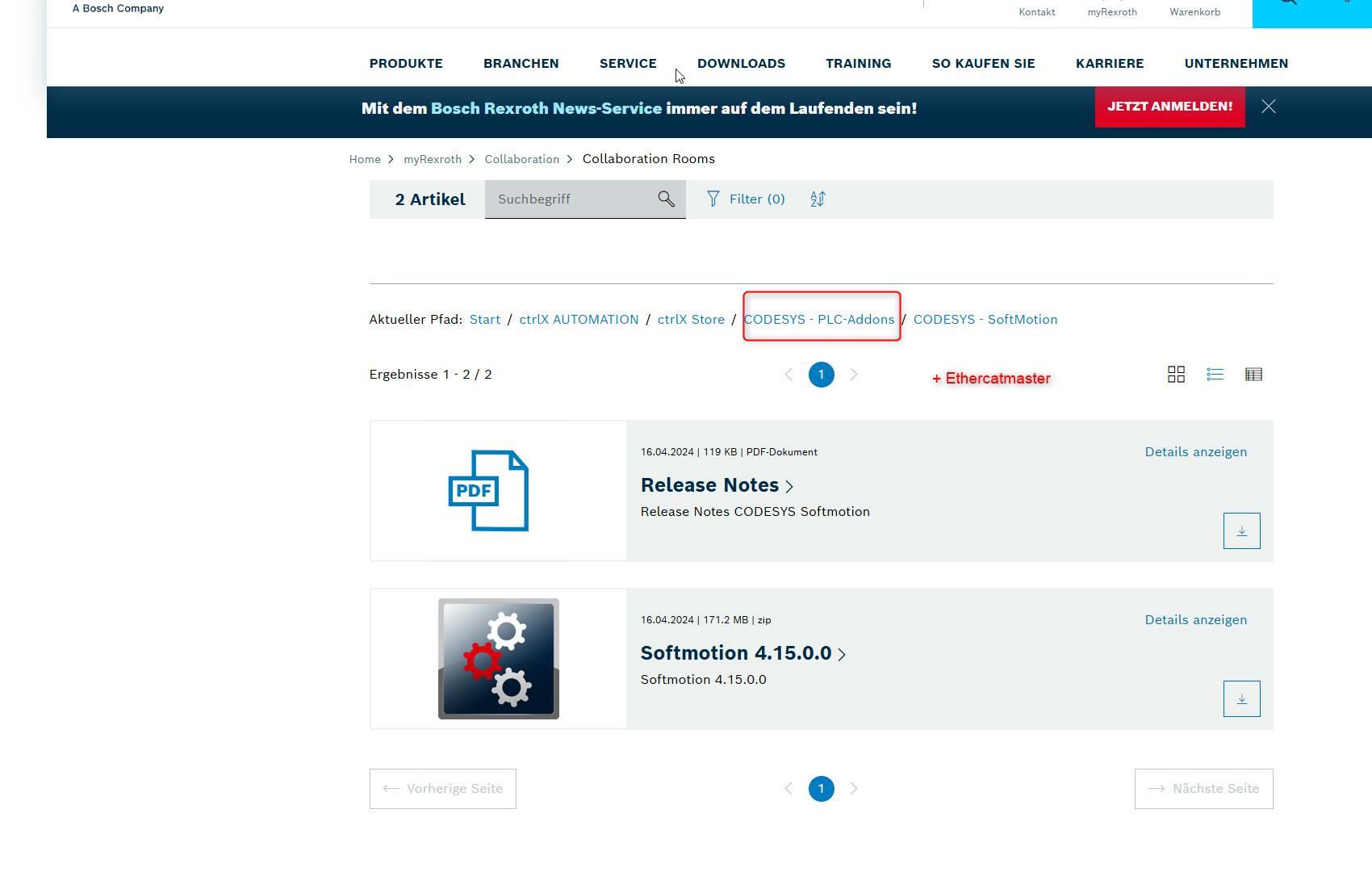Screen dimensions: 1372x893
Task: Click the search magnifier icon in Suchbegriff field
Action: 666,199
